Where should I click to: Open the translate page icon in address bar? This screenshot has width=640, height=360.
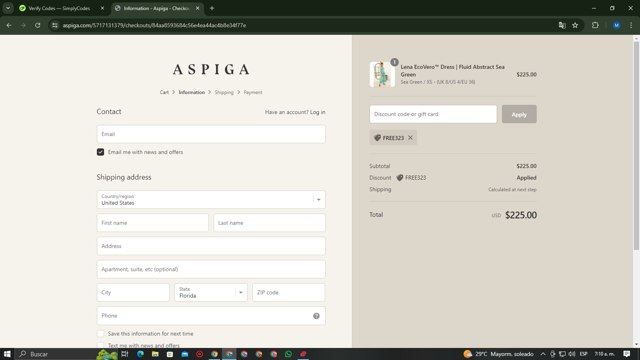562,25
